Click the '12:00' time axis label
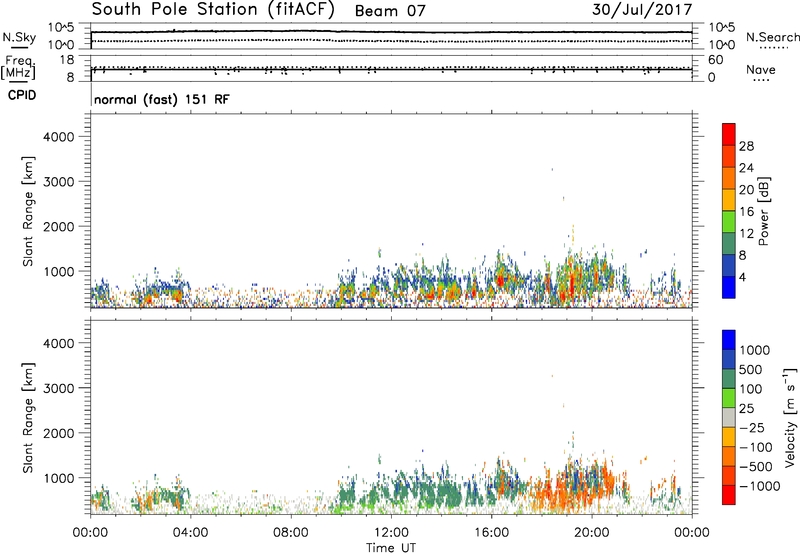 tap(391, 533)
